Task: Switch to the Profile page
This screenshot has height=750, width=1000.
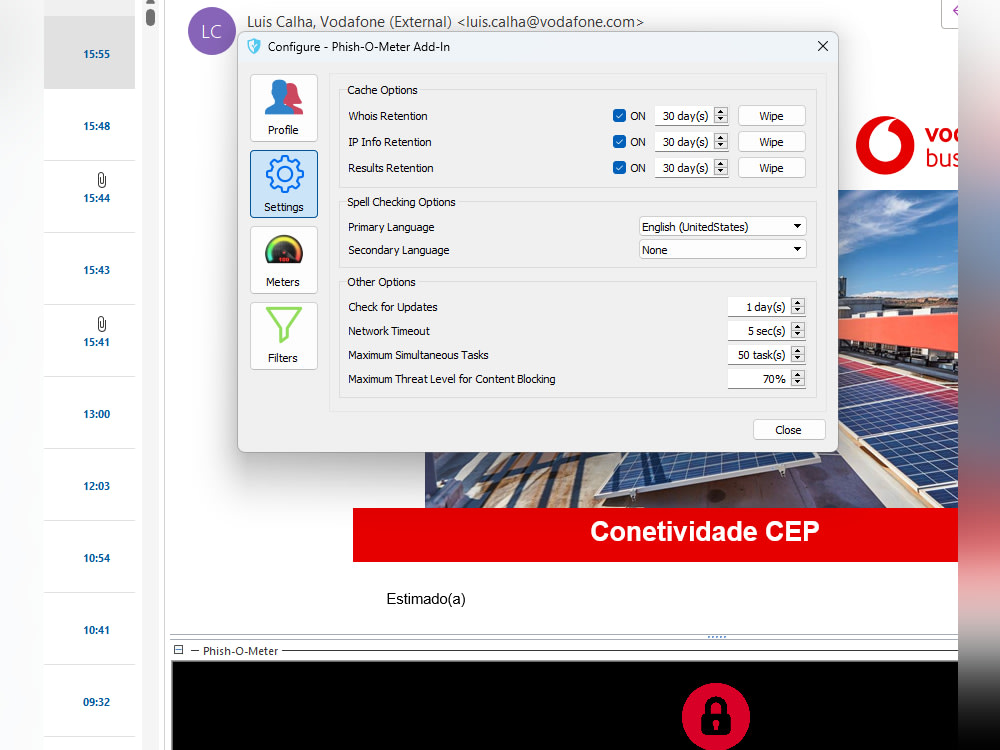Action: click(x=283, y=108)
